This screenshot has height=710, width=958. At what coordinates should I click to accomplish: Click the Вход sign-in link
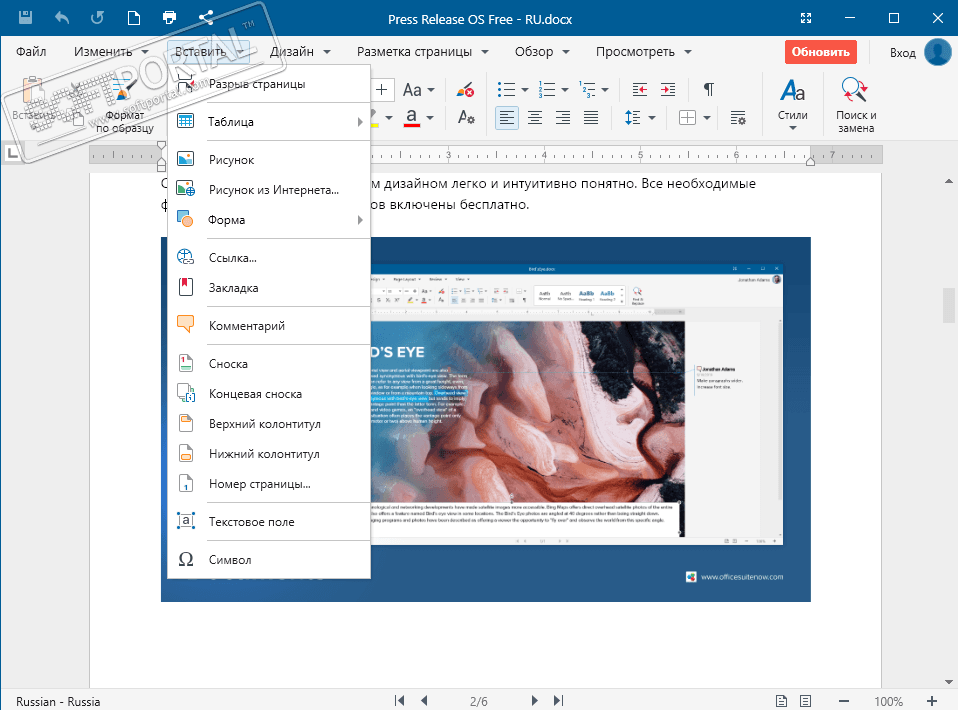click(x=902, y=53)
